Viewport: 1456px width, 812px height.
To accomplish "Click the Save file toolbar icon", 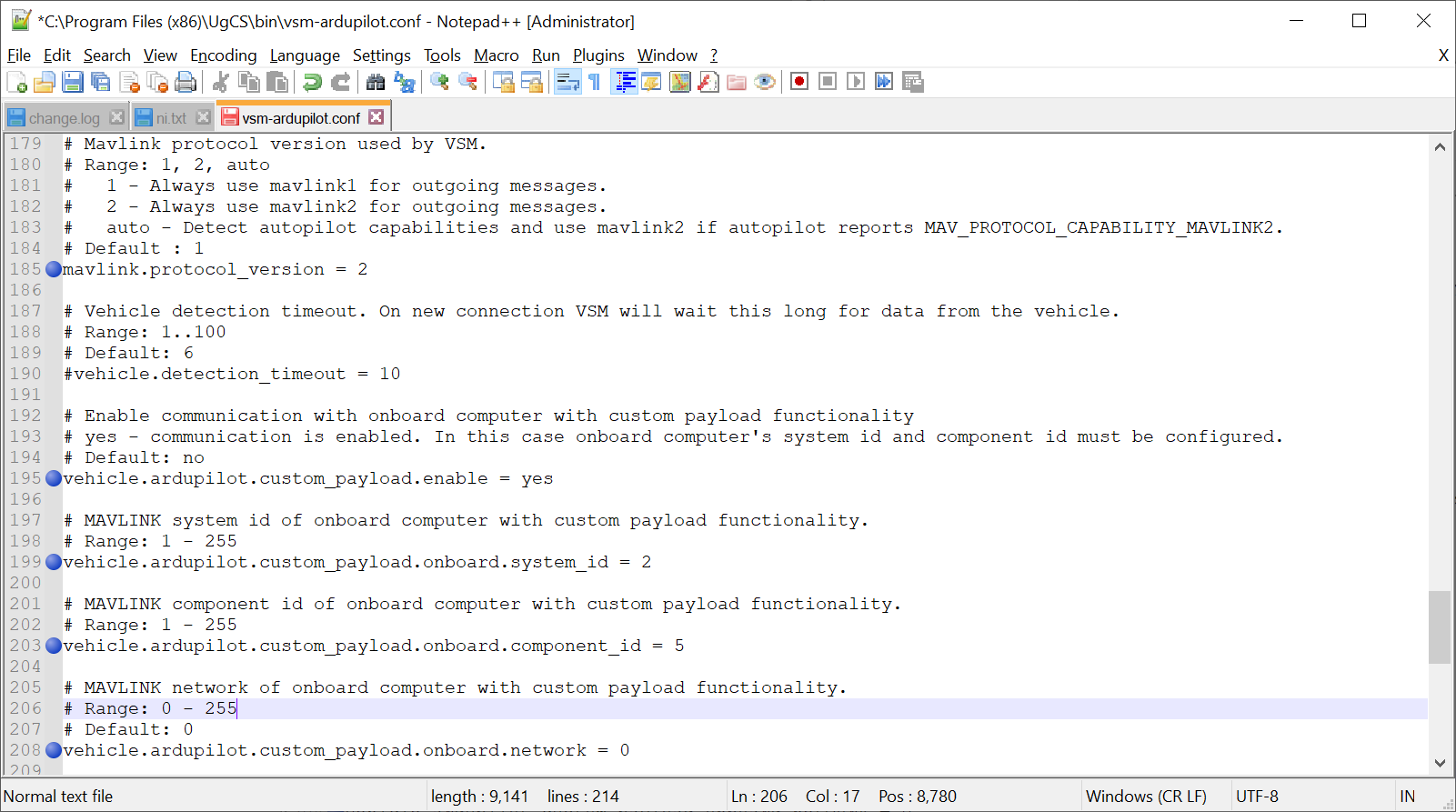I will [73, 82].
